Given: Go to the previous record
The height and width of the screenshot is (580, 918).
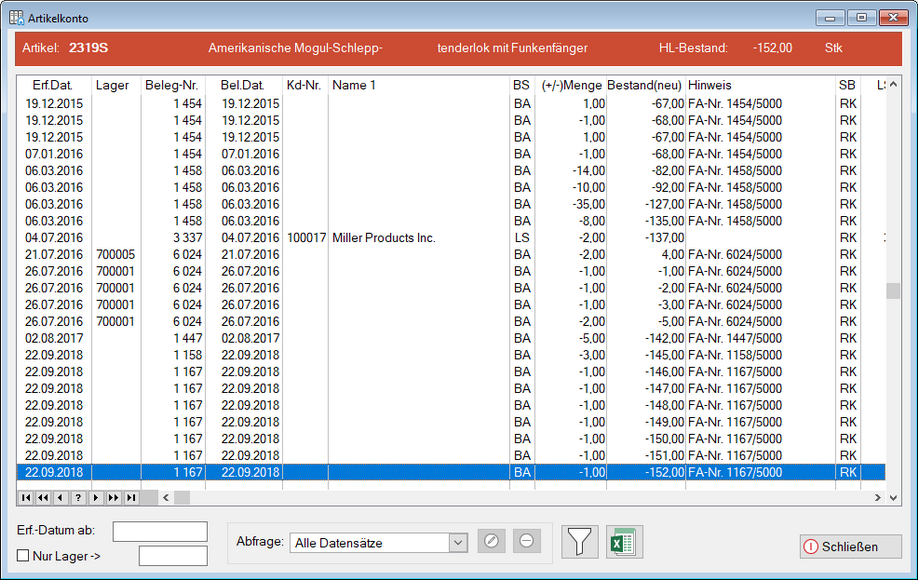Looking at the screenshot, I should 60,497.
